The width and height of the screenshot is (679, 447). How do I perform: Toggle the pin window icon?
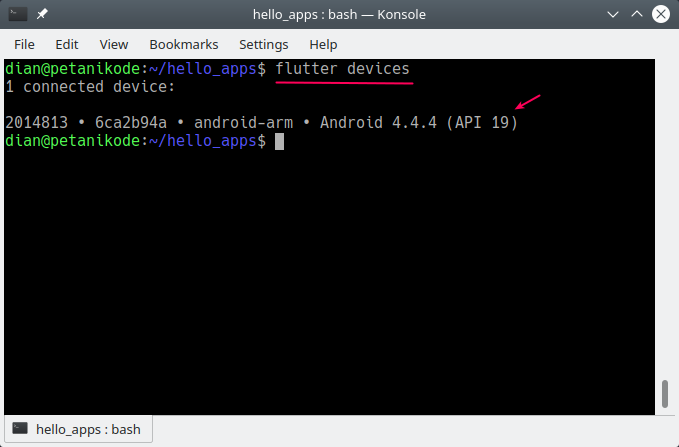pyautogui.click(x=42, y=14)
